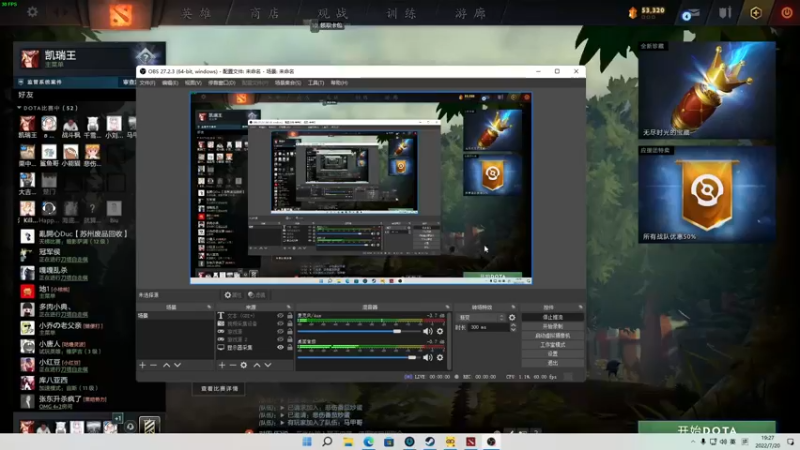
Task: Toggle visibility of 游戏源 2 source
Action: 280,339
